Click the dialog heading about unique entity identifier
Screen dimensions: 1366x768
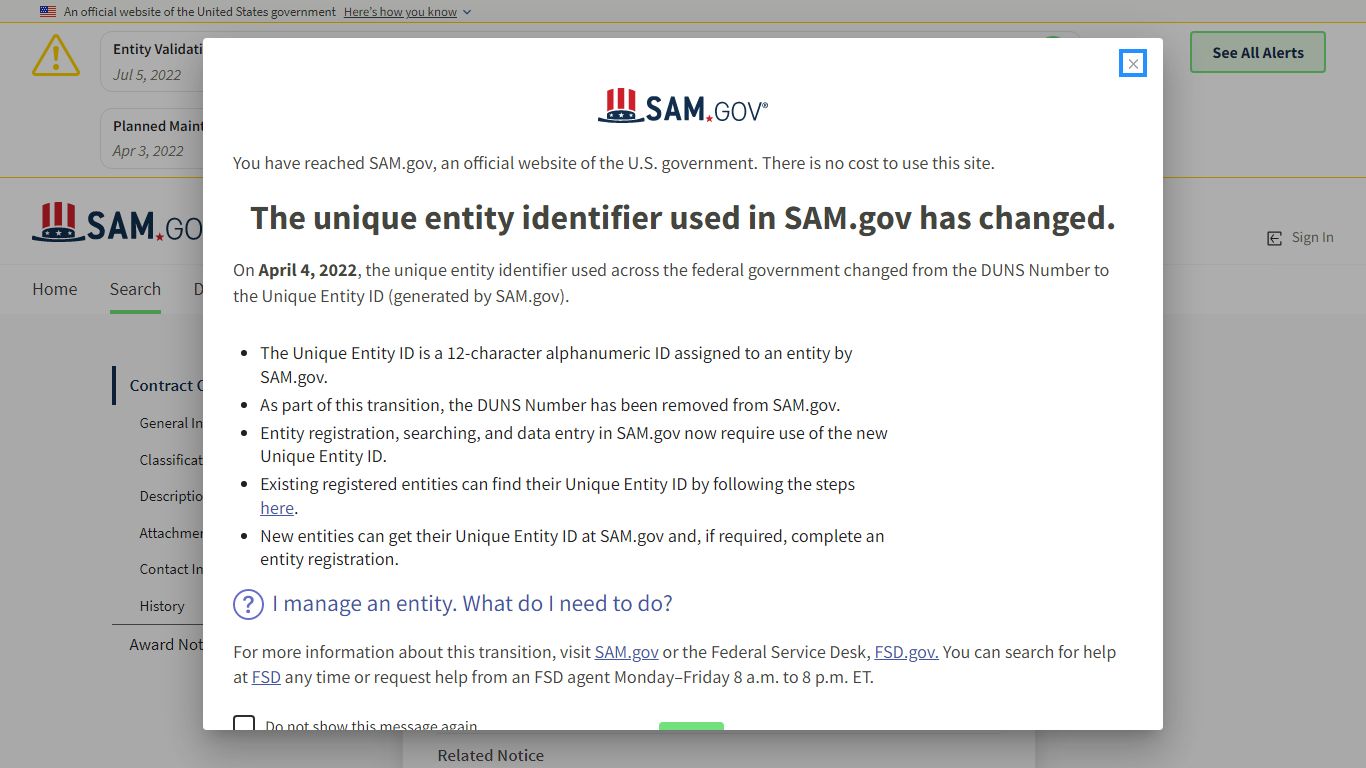tap(683, 217)
